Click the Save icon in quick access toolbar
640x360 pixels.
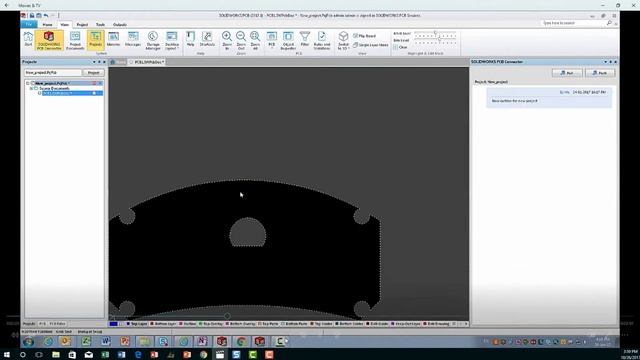point(32,16)
